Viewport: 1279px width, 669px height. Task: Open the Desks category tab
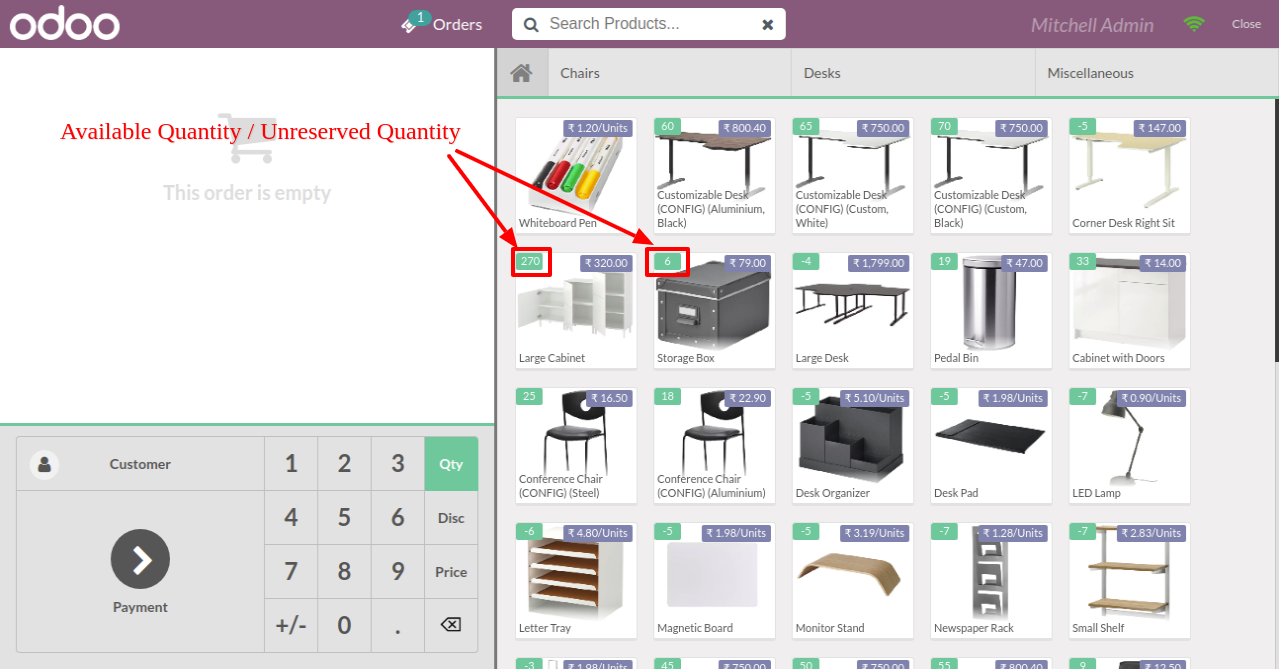click(914, 73)
